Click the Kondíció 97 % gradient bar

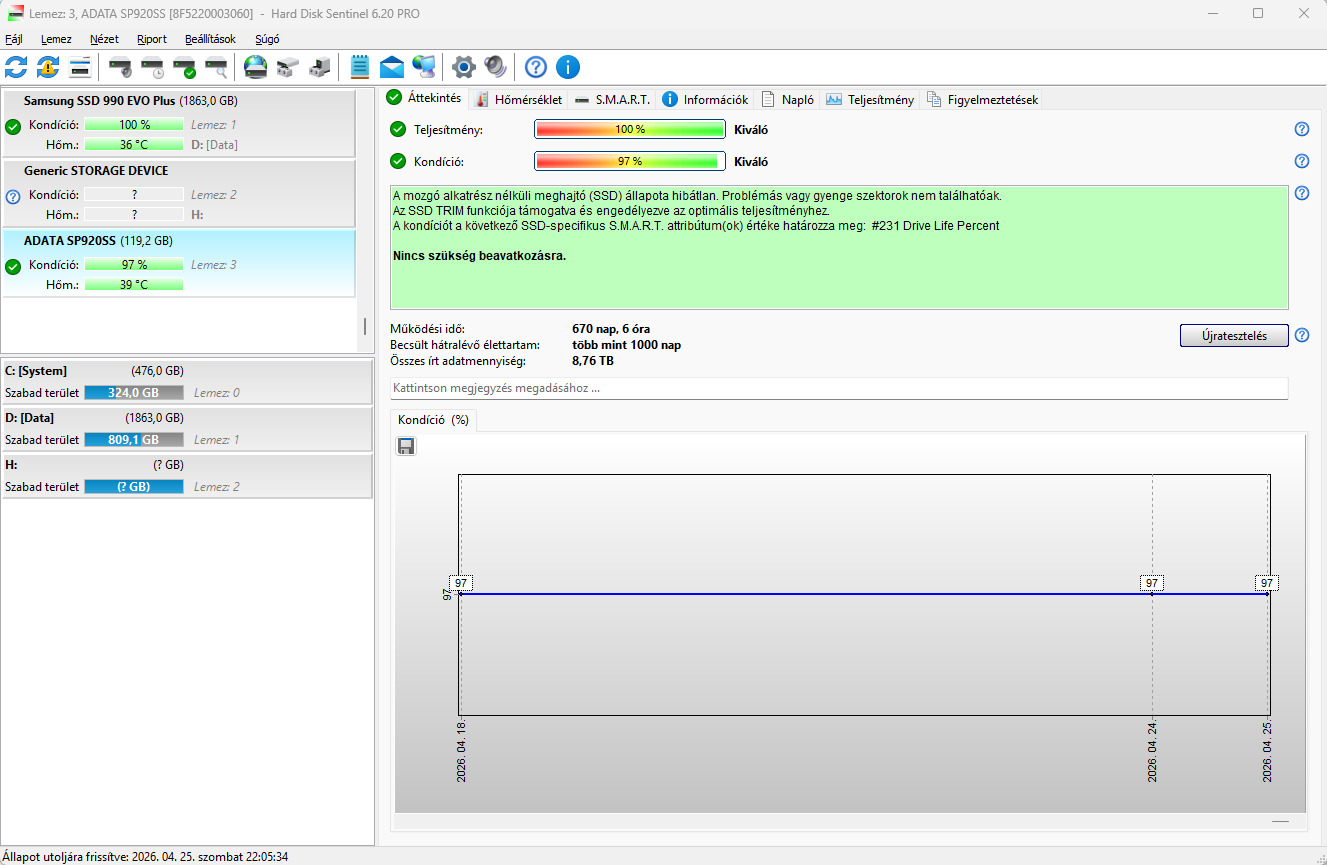630,161
